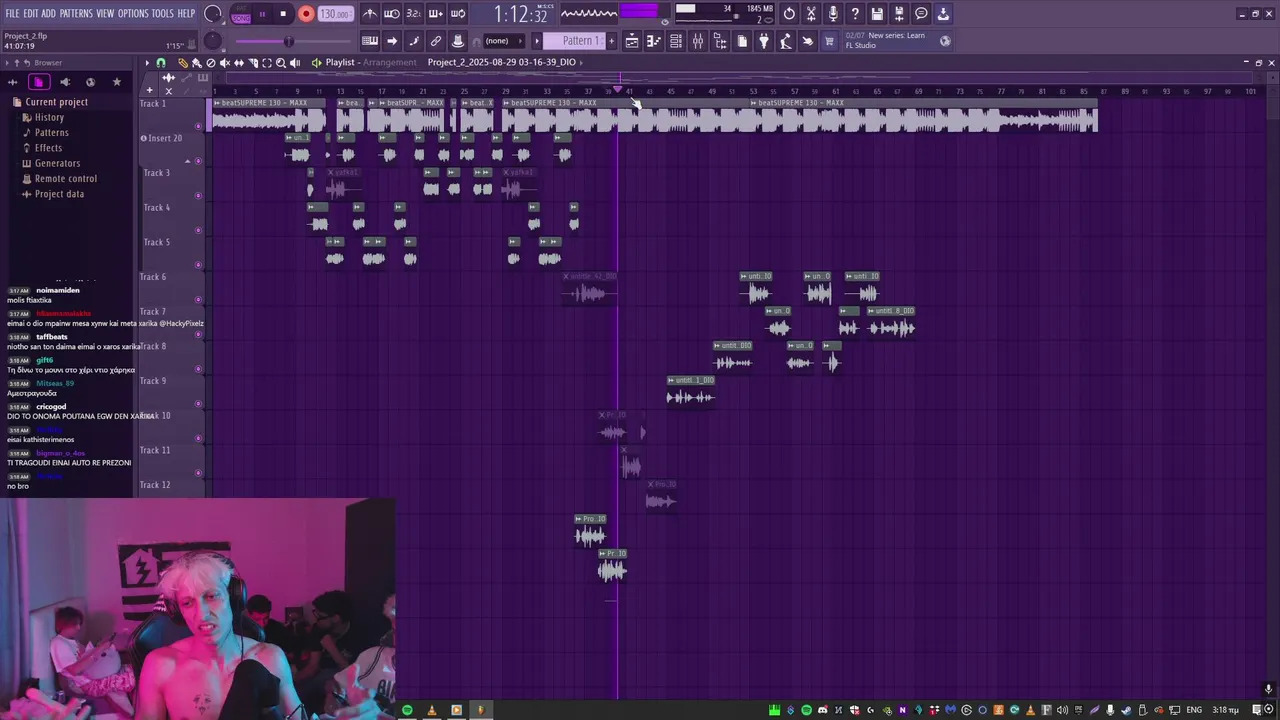The image size is (1280, 720).
Task: Click the master pitch knob
Action: [x=213, y=41]
